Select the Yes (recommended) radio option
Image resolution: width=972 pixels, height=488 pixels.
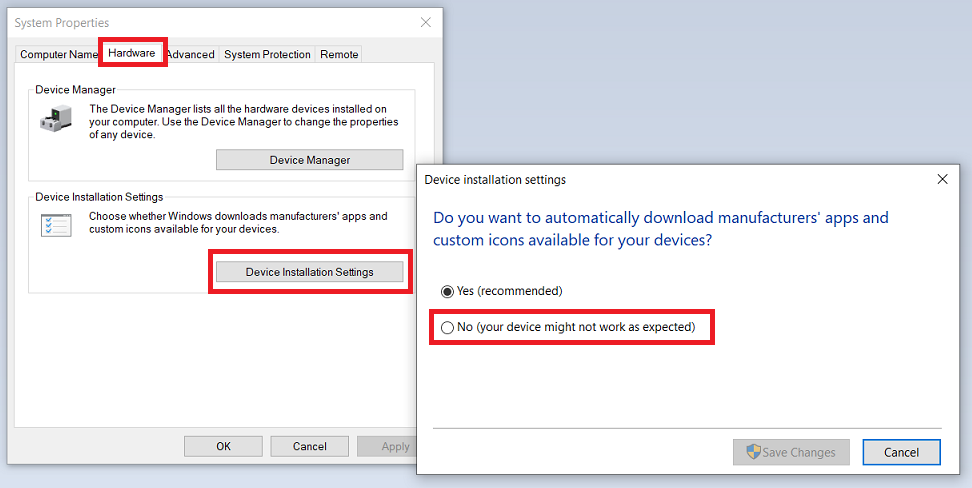pos(447,291)
